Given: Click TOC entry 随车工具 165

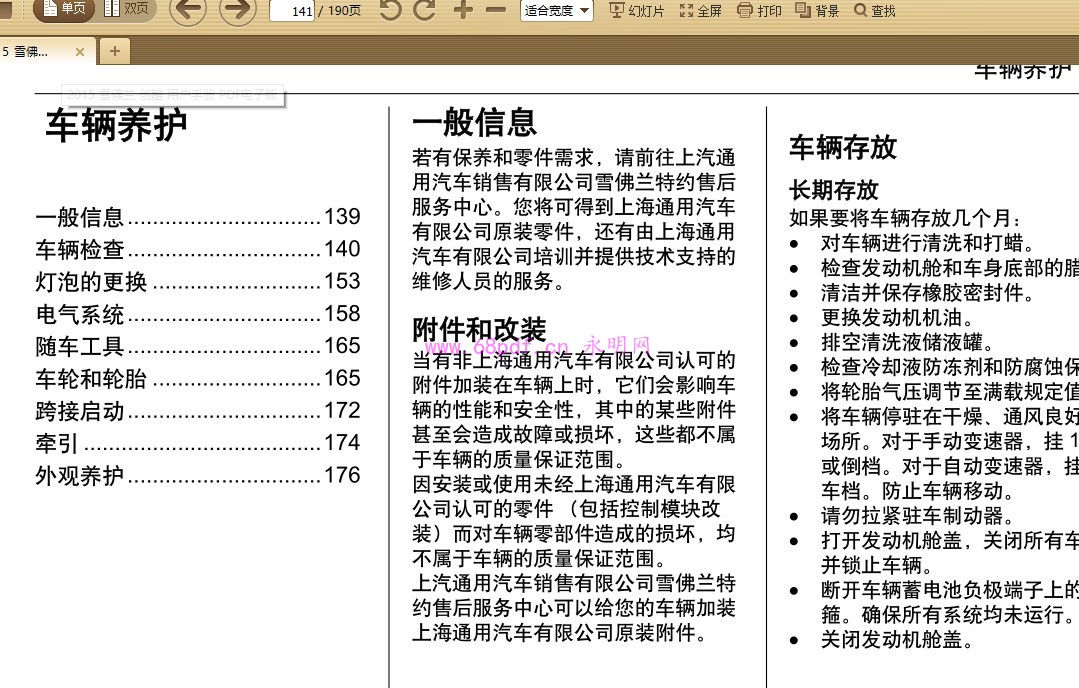Looking at the screenshot, I should (x=198, y=346).
